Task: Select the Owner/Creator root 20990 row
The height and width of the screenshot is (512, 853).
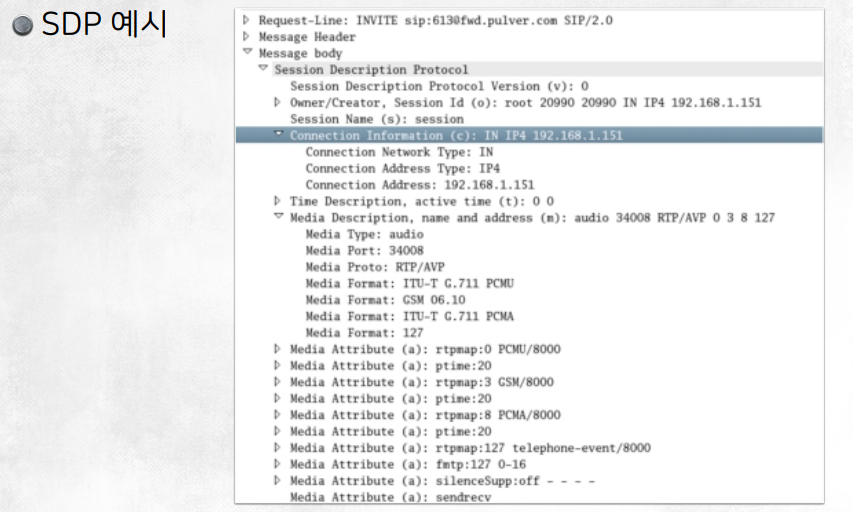Action: (x=526, y=103)
